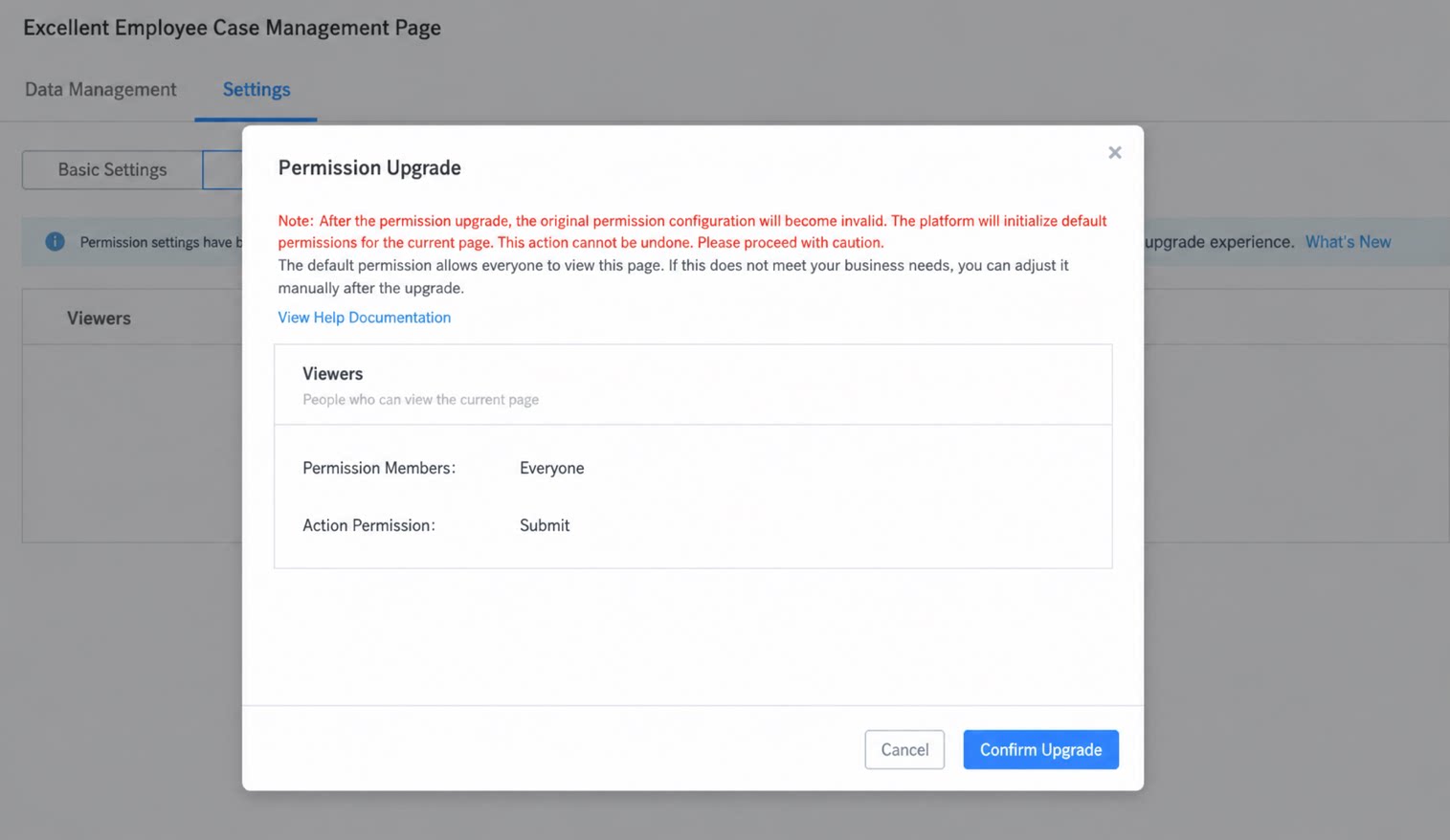Select the Settings tab

pyautogui.click(x=257, y=89)
